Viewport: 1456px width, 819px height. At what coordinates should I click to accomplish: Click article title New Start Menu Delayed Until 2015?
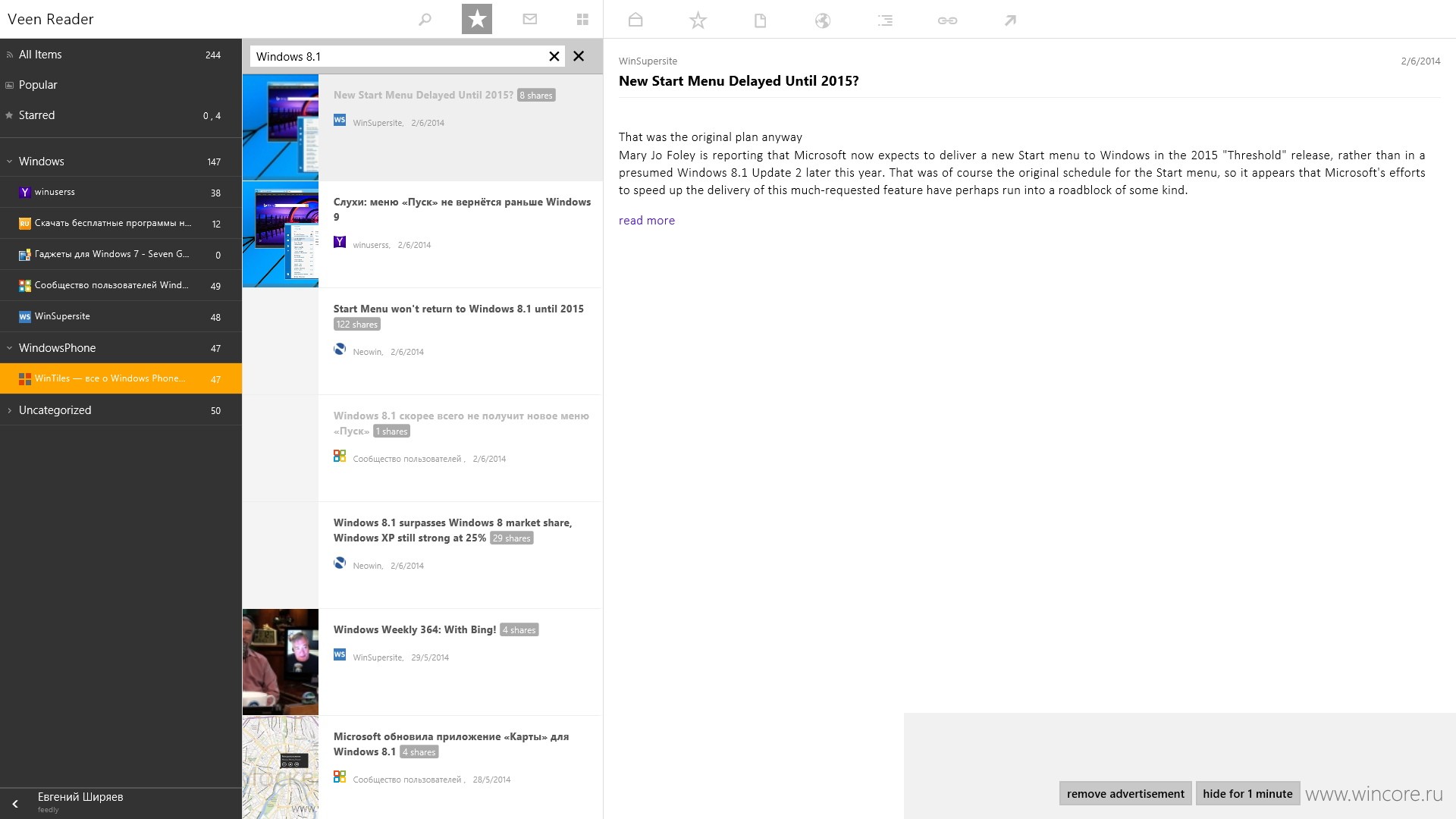739,81
